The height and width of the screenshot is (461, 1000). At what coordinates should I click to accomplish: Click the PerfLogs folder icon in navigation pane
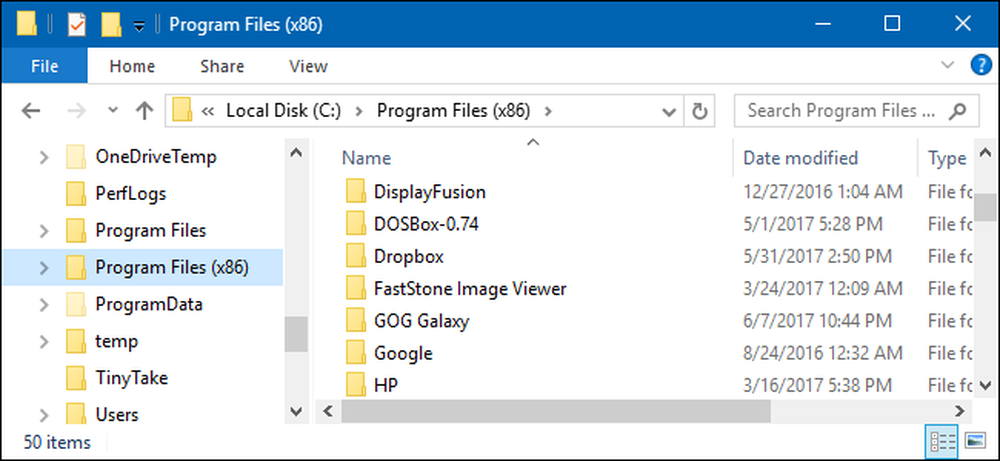tap(76, 193)
